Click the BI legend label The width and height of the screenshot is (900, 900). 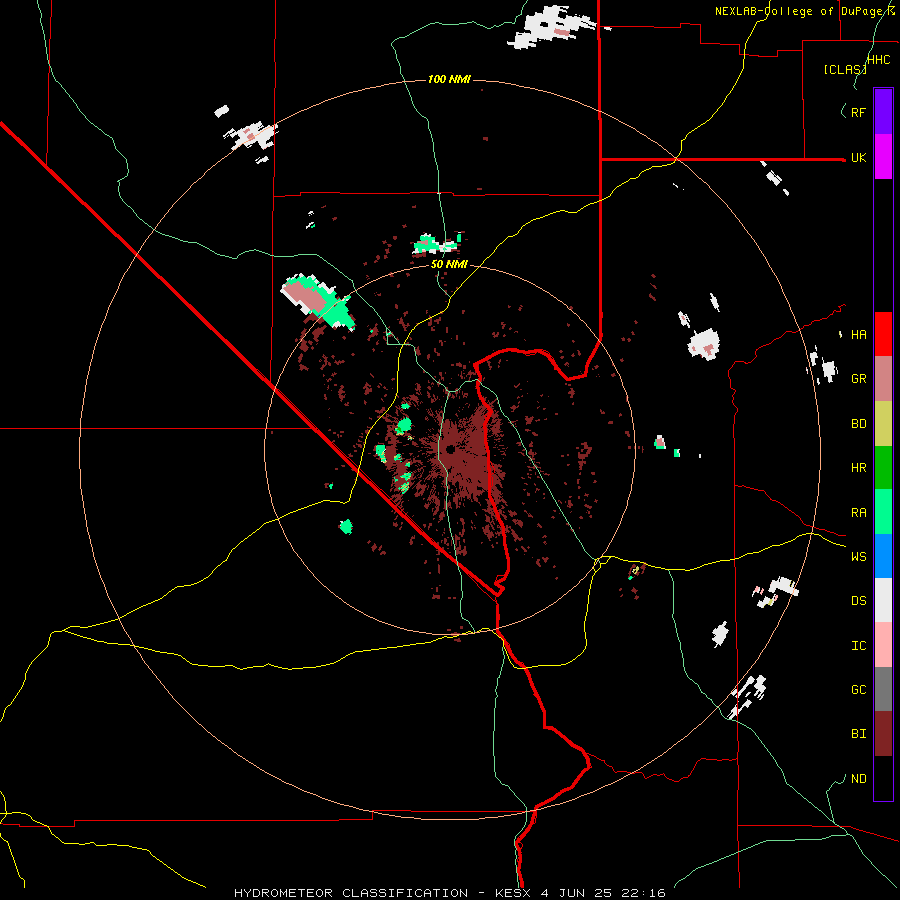858,734
